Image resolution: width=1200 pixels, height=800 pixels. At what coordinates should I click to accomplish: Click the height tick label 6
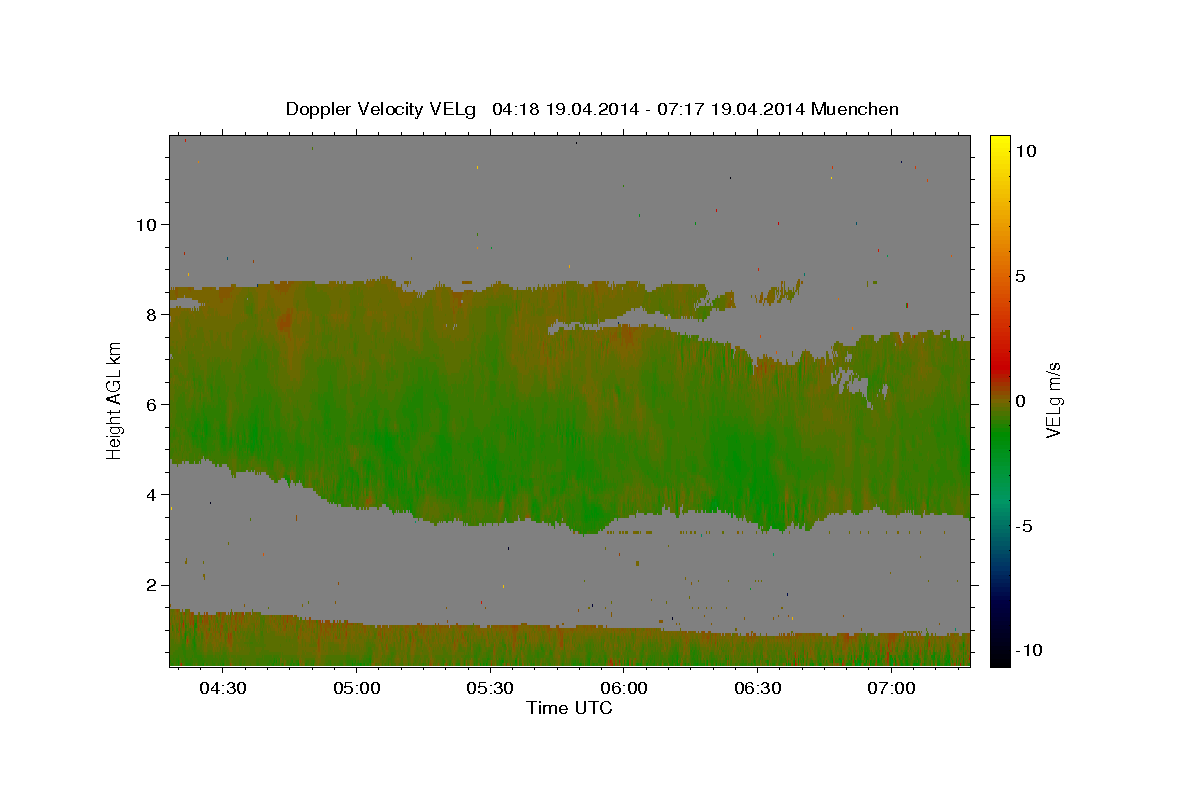(x=151, y=404)
